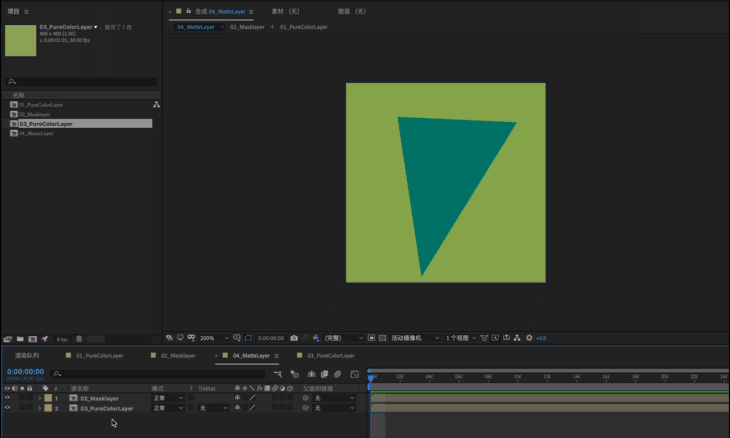Image resolution: width=730 pixels, height=438 pixels.
Task: Open parent dropdown for 02_Masklayer
Action: [334, 398]
